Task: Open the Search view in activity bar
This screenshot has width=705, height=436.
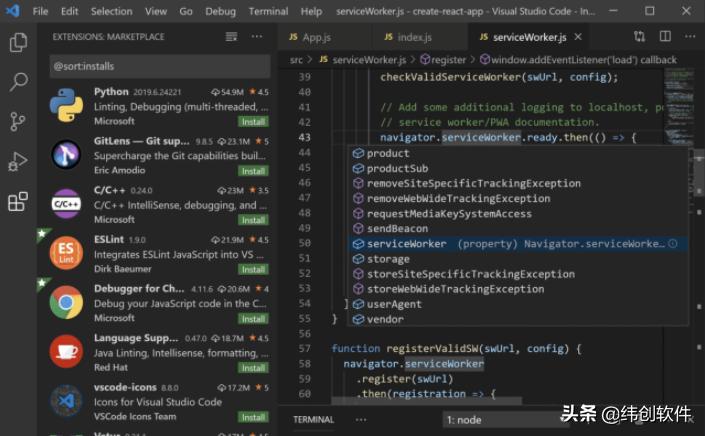Action: (18, 82)
